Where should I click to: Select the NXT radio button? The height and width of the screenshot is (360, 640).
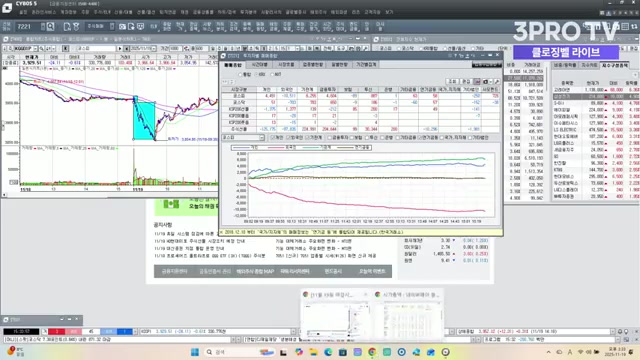[x=272, y=75]
